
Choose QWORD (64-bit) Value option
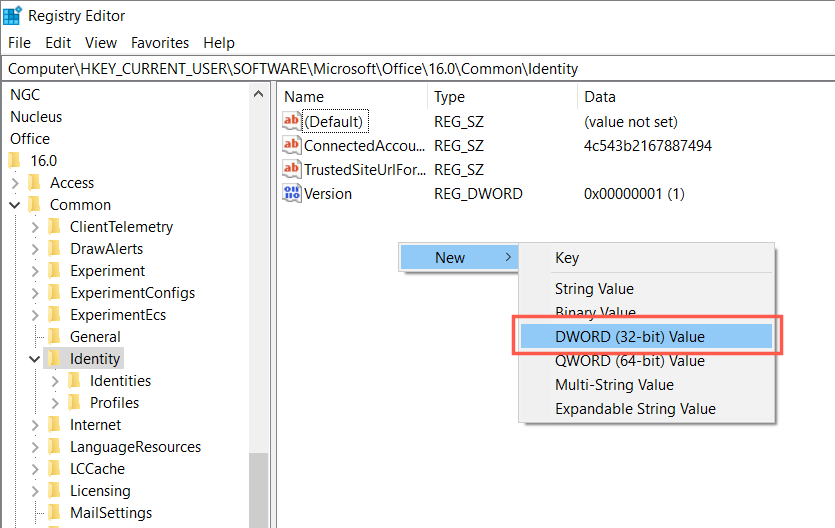(x=646, y=361)
